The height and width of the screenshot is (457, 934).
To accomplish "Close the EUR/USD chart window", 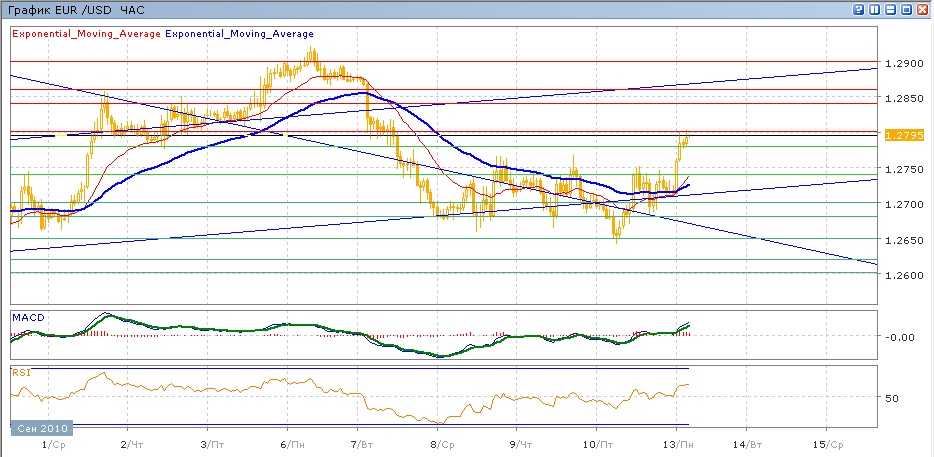I will [x=922, y=10].
